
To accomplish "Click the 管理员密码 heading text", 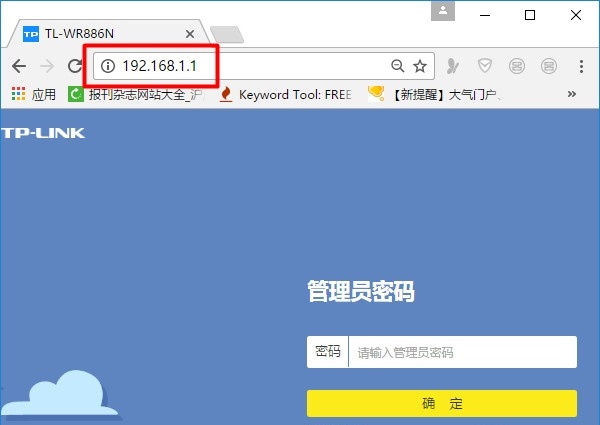I will [360, 291].
